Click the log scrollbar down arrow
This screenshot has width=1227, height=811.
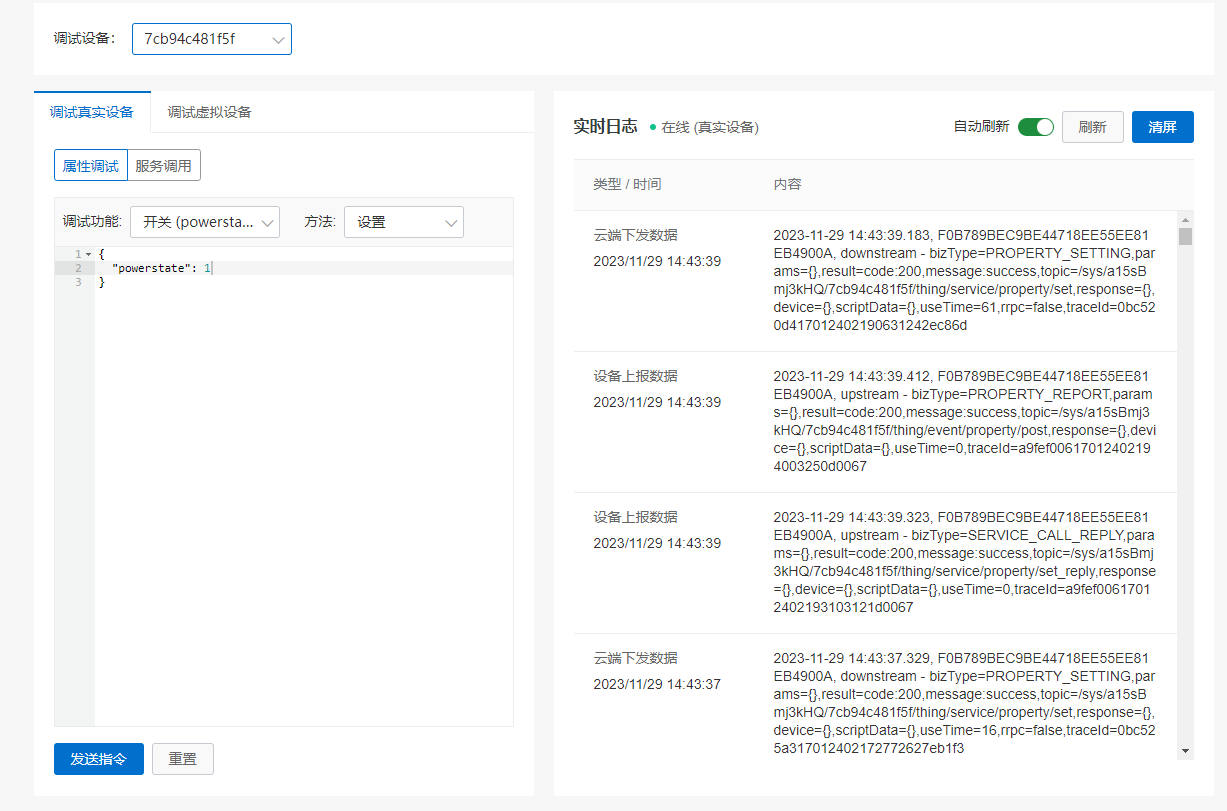coord(1186,751)
